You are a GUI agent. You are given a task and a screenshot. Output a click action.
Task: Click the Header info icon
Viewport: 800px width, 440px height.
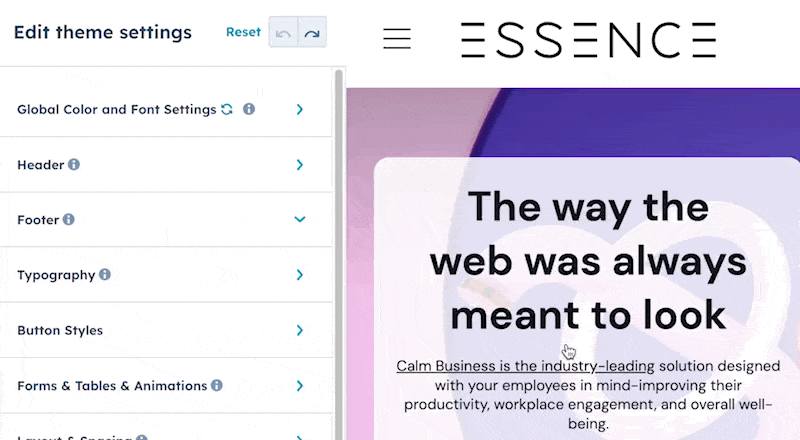74,164
